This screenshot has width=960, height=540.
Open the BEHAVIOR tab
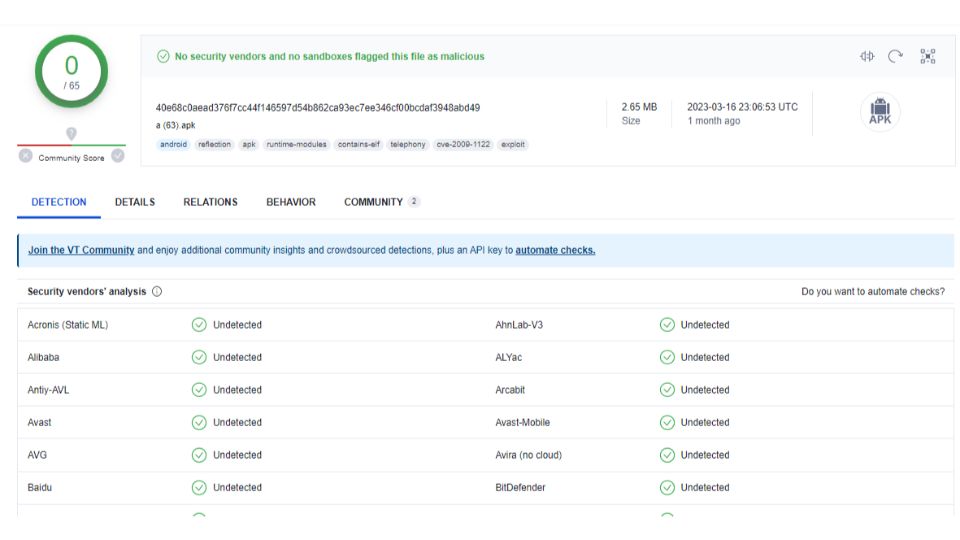click(291, 202)
